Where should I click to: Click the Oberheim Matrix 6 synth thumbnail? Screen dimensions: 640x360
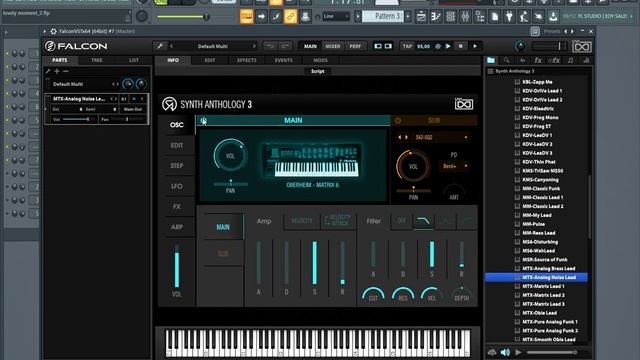tap(312, 161)
